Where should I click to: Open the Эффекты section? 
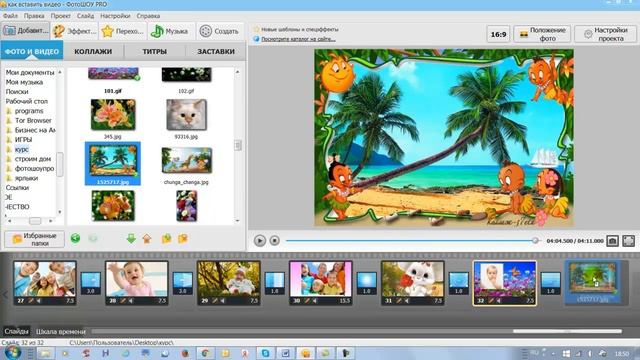pos(75,31)
